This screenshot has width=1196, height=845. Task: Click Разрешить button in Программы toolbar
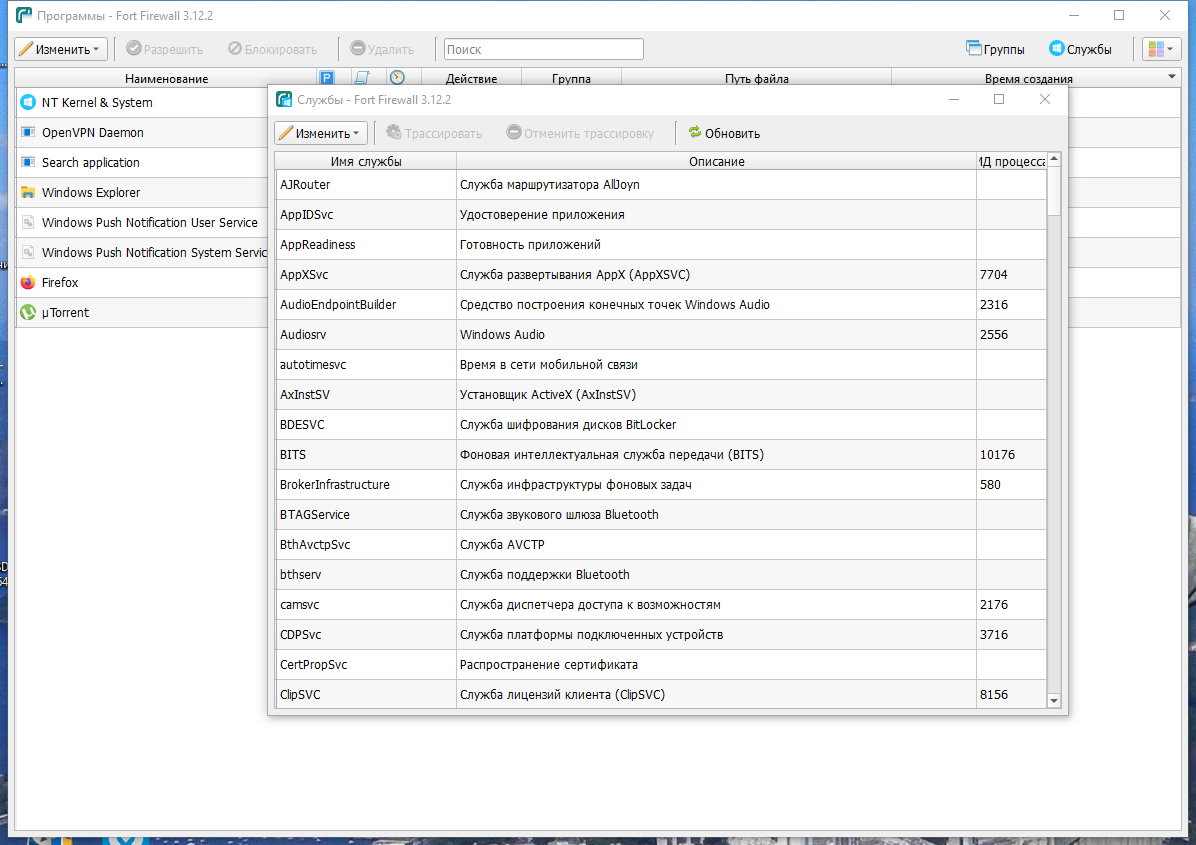pos(165,50)
